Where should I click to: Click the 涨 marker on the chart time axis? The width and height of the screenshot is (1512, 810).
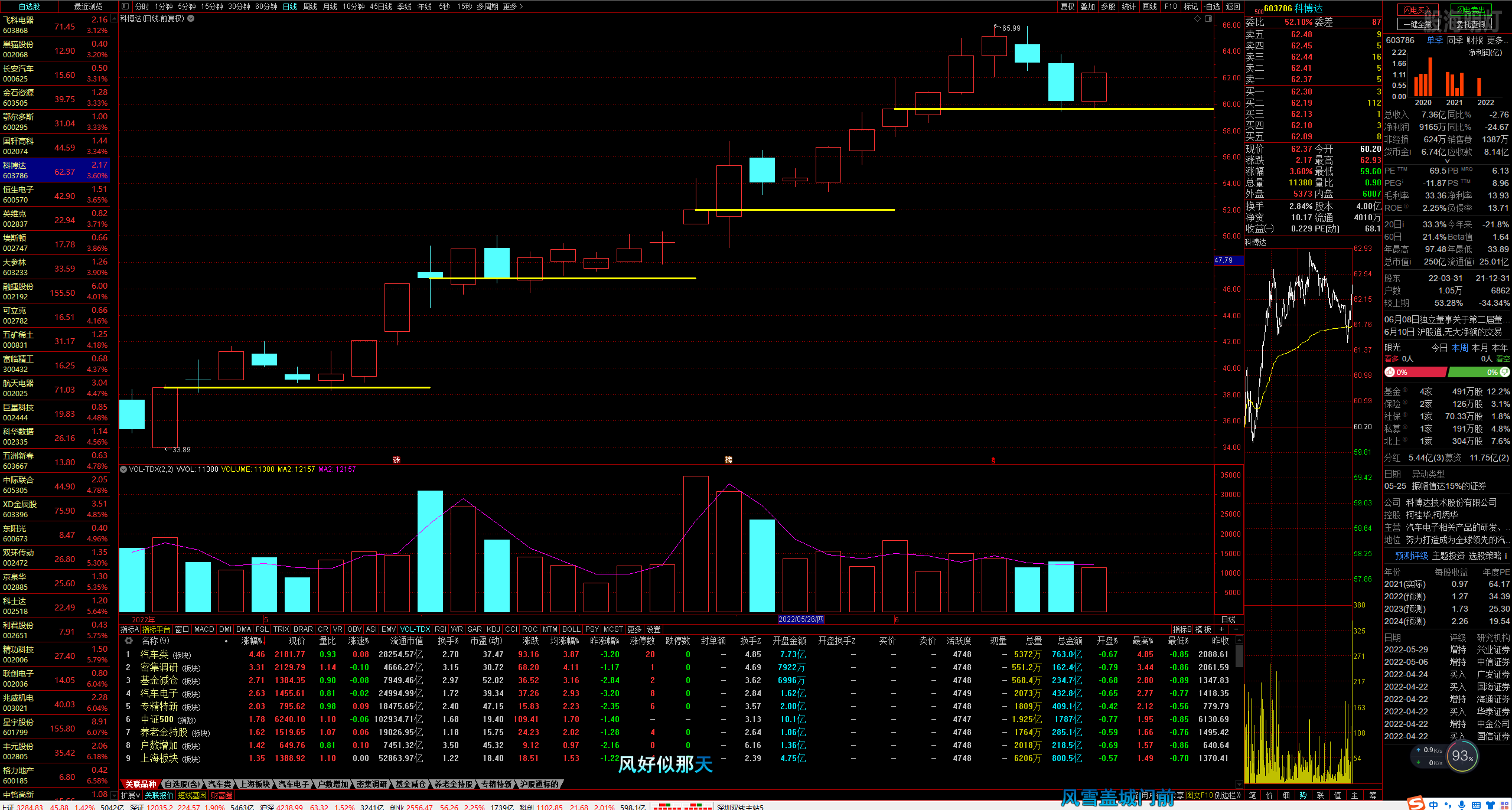[x=397, y=459]
